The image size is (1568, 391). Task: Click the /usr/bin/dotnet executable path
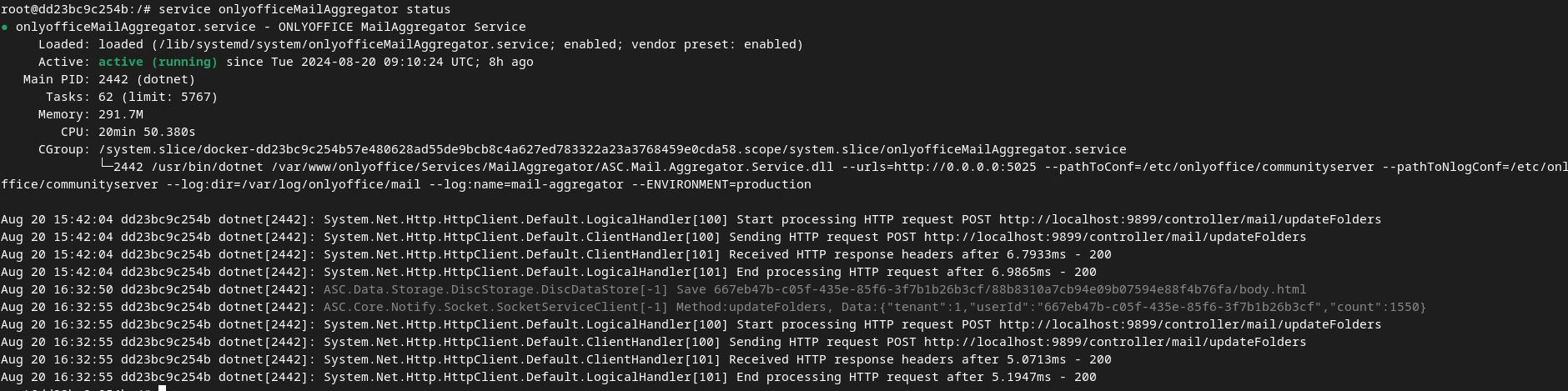(207, 167)
